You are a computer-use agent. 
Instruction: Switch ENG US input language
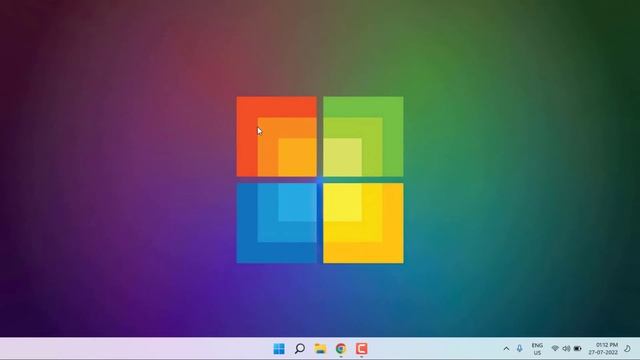[x=537, y=349]
